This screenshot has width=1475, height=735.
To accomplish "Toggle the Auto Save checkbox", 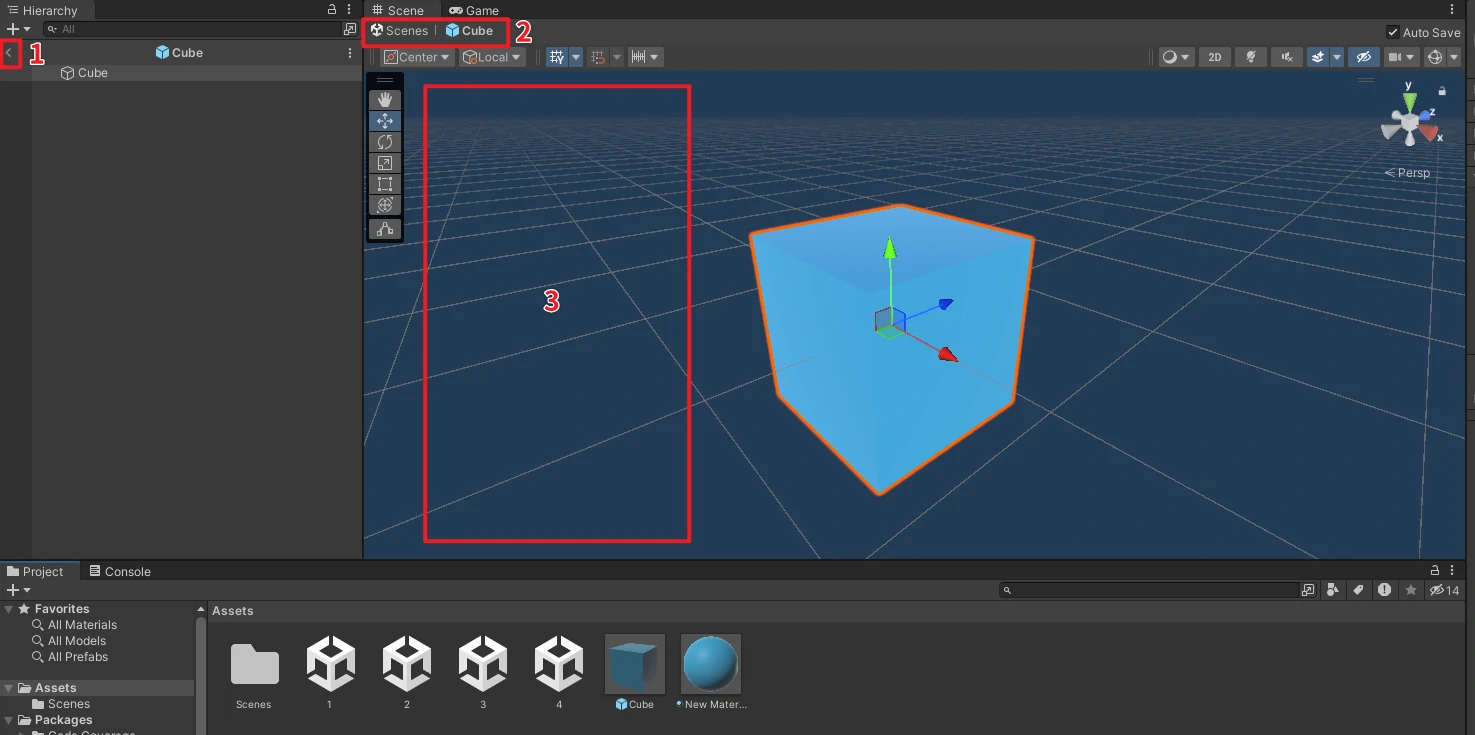I will [x=1393, y=32].
